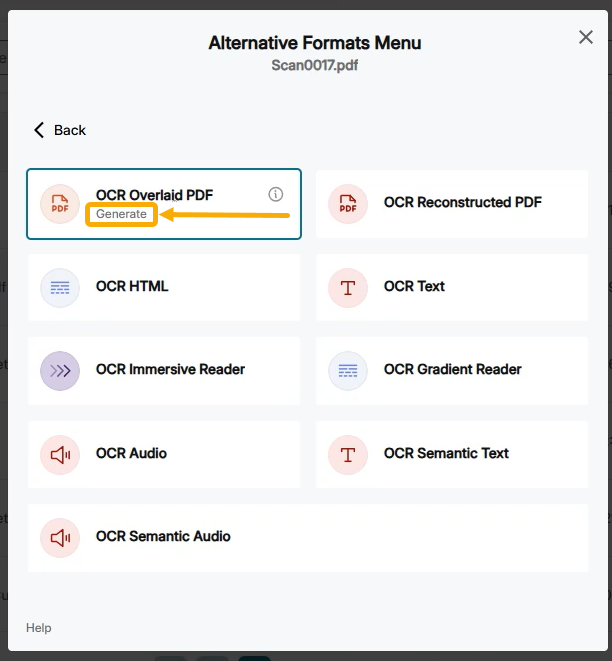The image size is (612, 661).
Task: Select the OCR Immersive Reader label
Action: click(170, 369)
